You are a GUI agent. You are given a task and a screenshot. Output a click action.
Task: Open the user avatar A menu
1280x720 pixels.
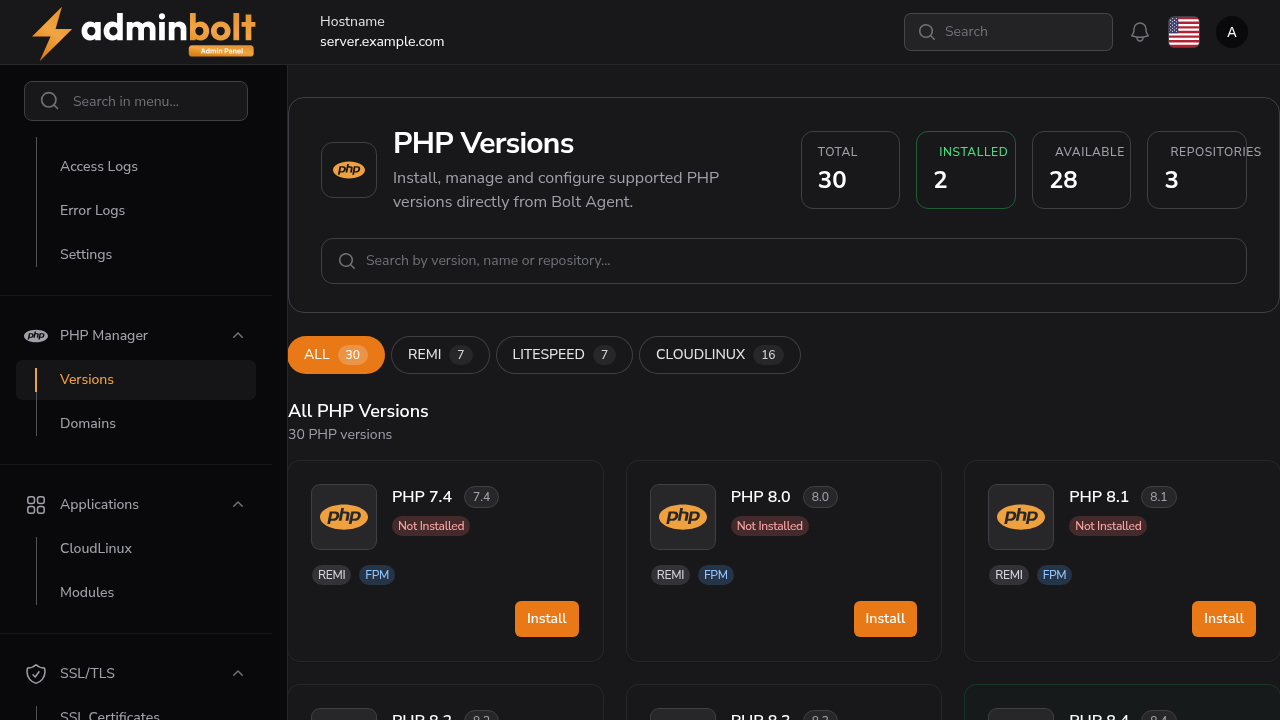tap(1232, 32)
